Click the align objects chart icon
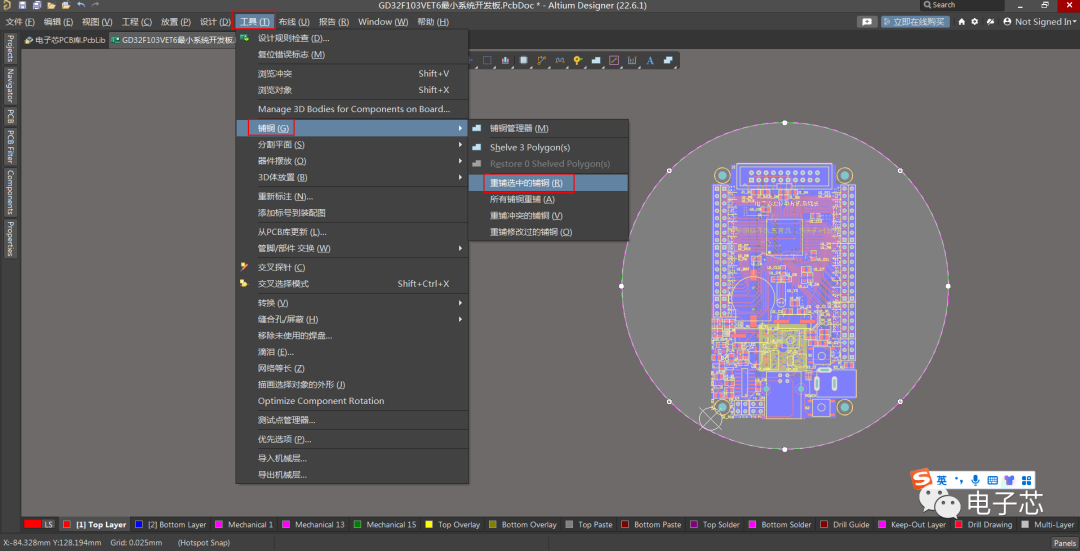Screen dimensions: 1080x551 pyautogui.click(x=506, y=61)
